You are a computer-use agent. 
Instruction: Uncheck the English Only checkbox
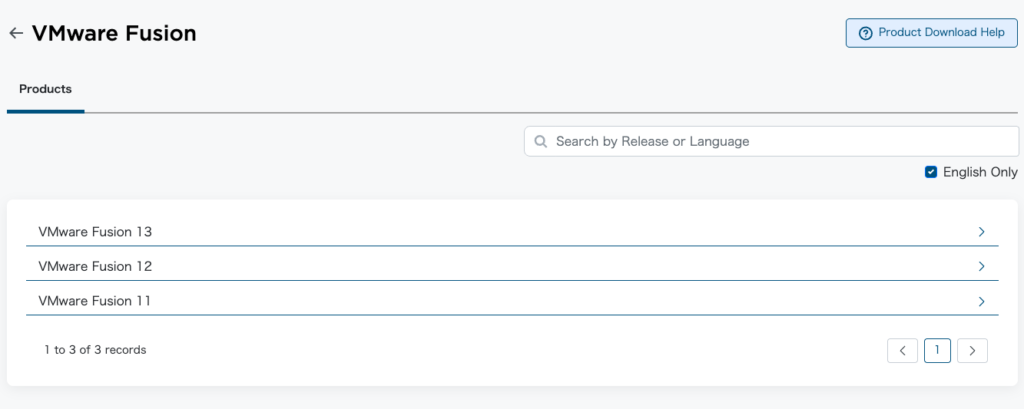[x=931, y=172]
